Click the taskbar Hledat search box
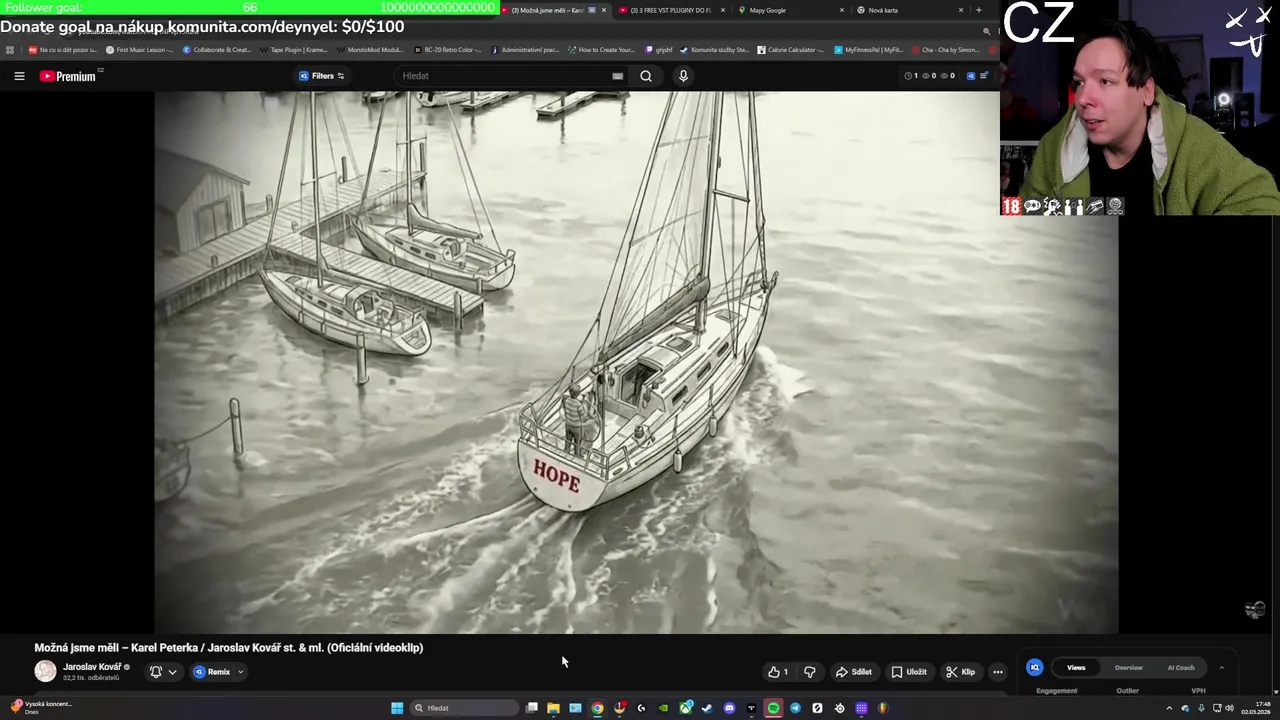Viewport: 1280px width, 720px height. 465,708
